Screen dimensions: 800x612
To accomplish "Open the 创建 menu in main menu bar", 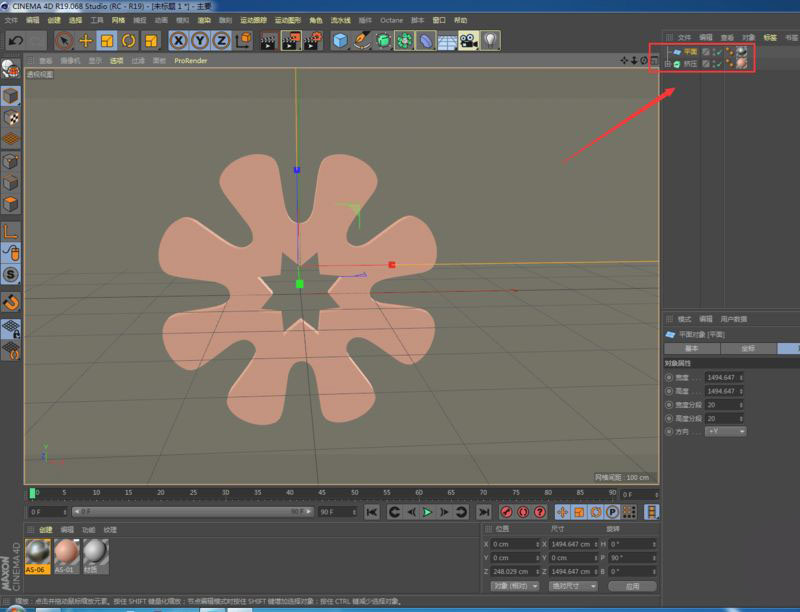I will (54, 20).
